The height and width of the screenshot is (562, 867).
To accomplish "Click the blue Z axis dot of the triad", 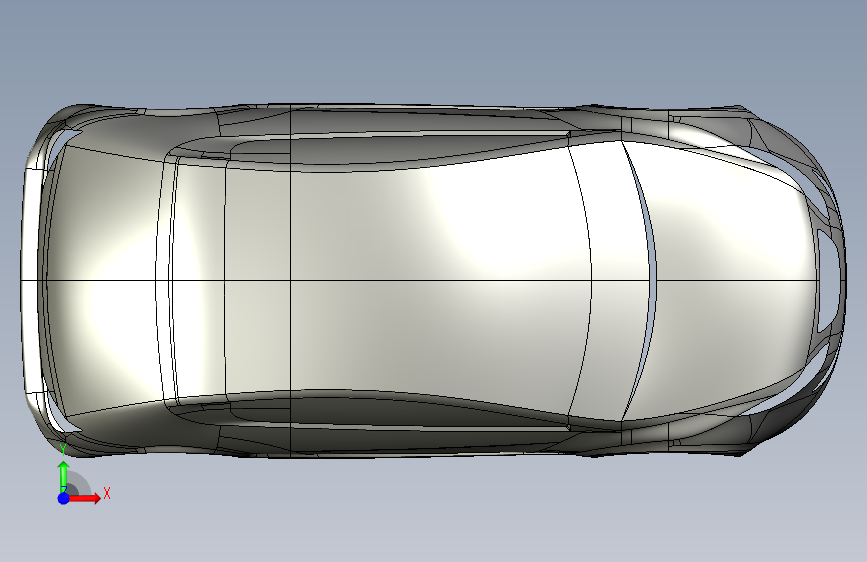I will coord(64,498).
